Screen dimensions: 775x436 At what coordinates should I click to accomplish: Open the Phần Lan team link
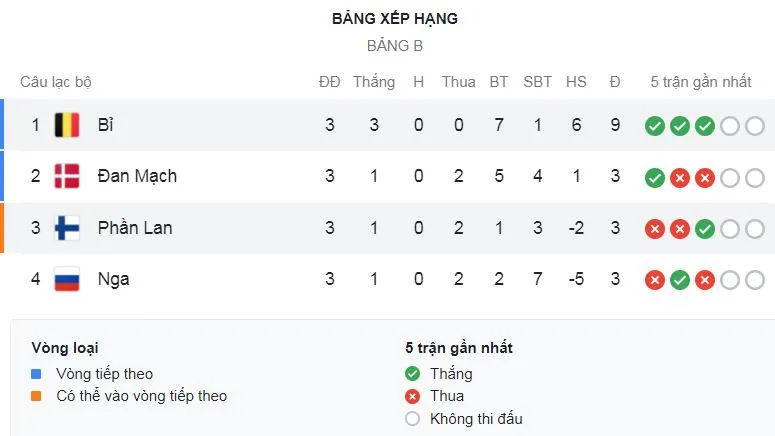point(135,228)
